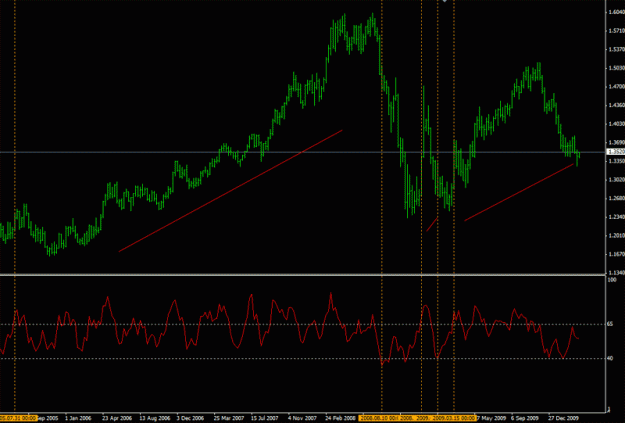
Task: Click the 6 Sep 2009 date label
Action: [x=525, y=418]
